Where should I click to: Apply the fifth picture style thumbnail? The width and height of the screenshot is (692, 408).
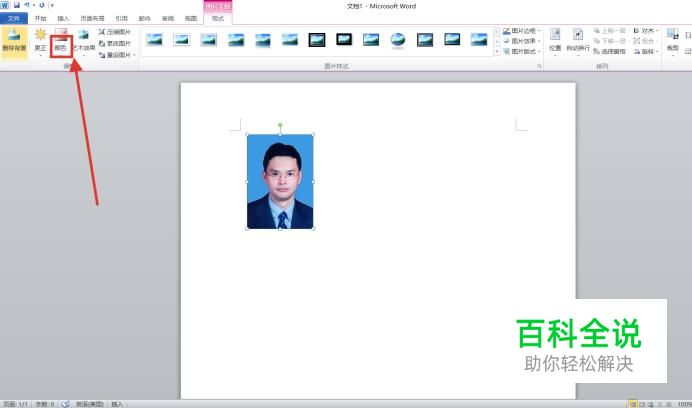[x=263, y=40]
